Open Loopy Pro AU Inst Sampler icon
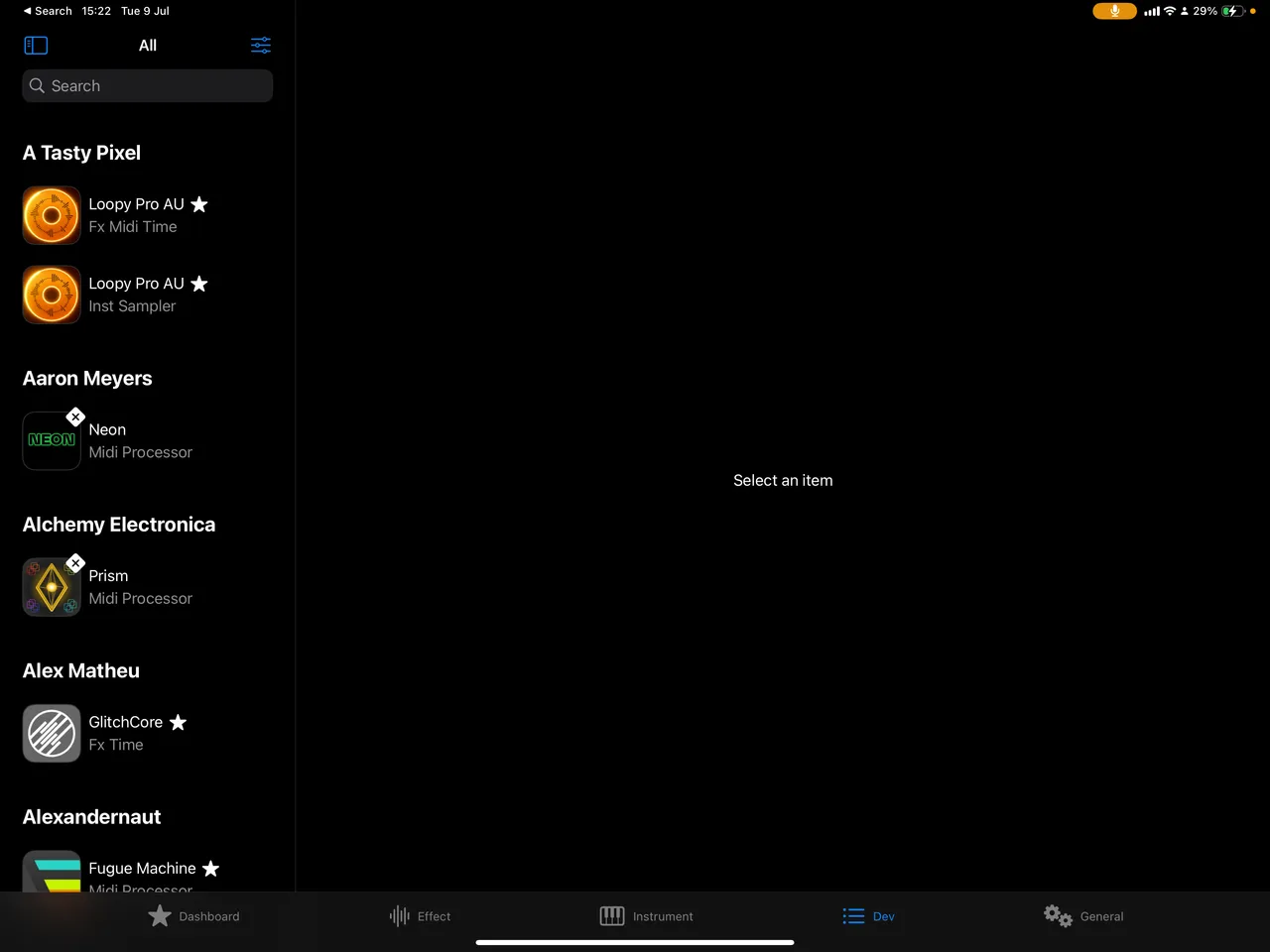 tap(52, 295)
